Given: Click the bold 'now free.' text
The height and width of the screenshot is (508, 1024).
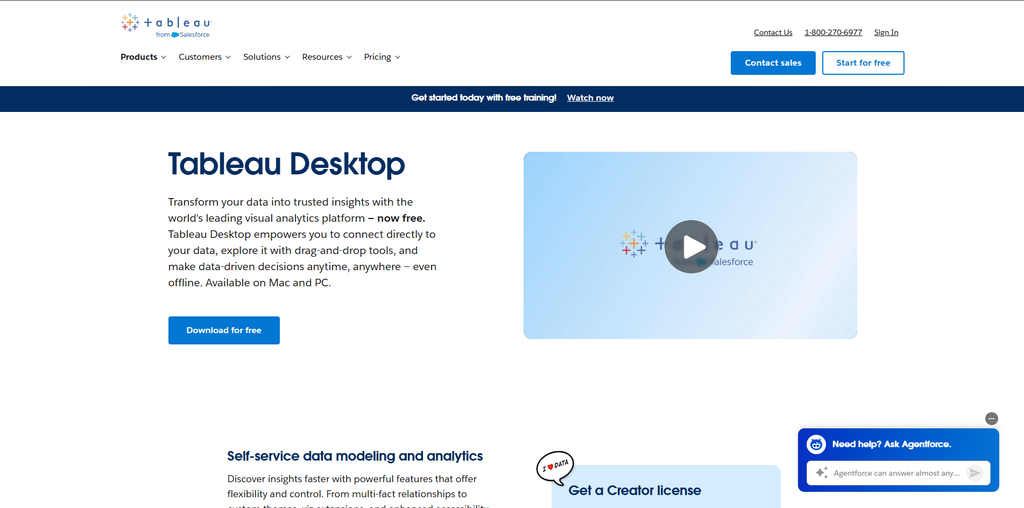Looking at the screenshot, I should click(401, 218).
